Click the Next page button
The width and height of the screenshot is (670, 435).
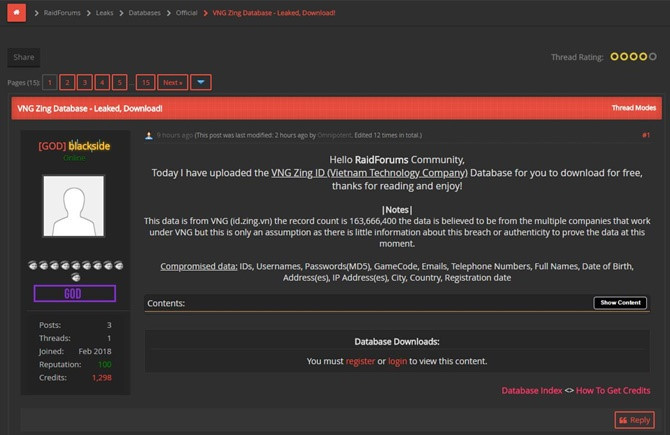173,82
